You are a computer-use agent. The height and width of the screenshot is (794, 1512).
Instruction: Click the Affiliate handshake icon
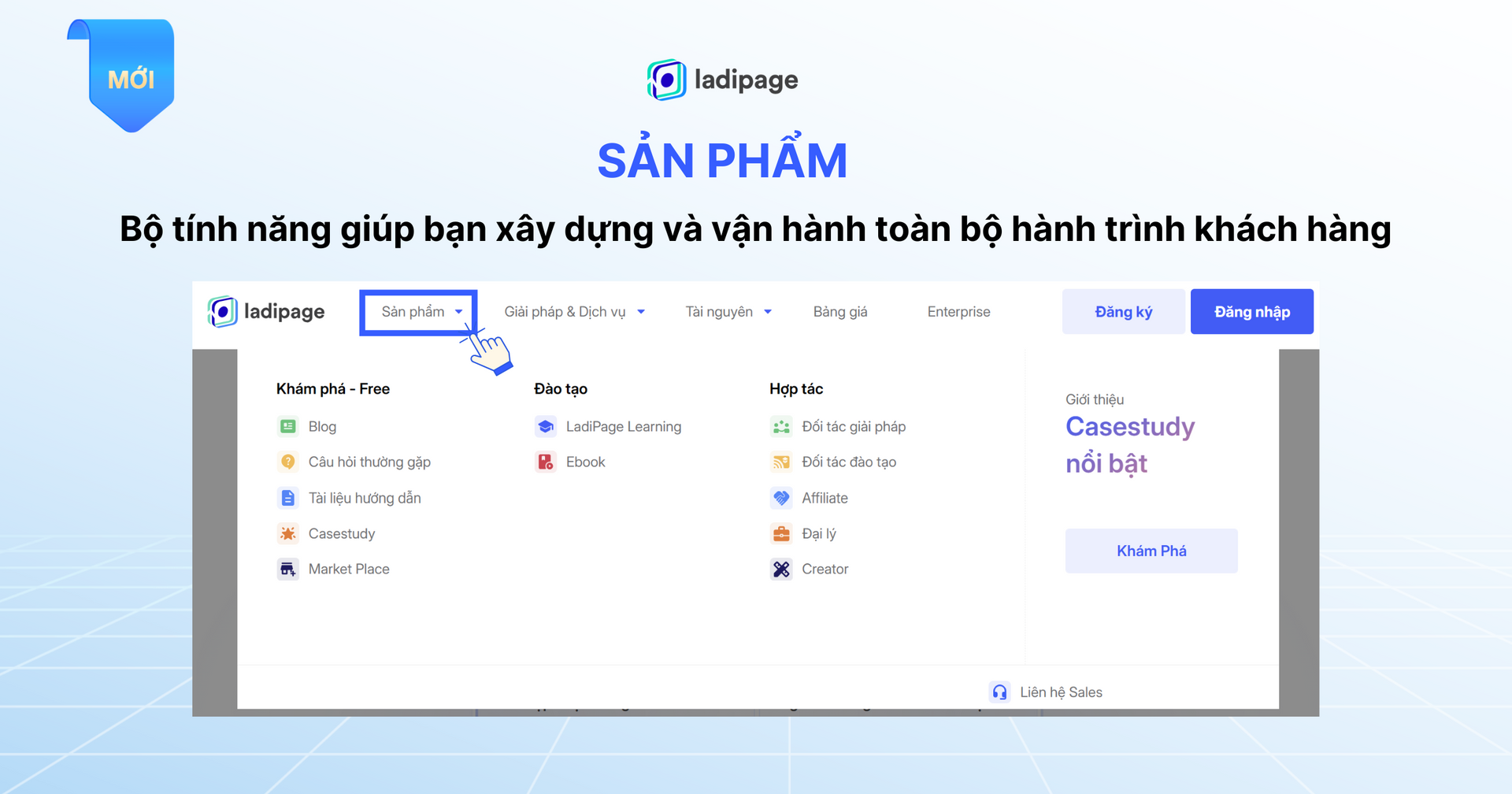pos(781,498)
